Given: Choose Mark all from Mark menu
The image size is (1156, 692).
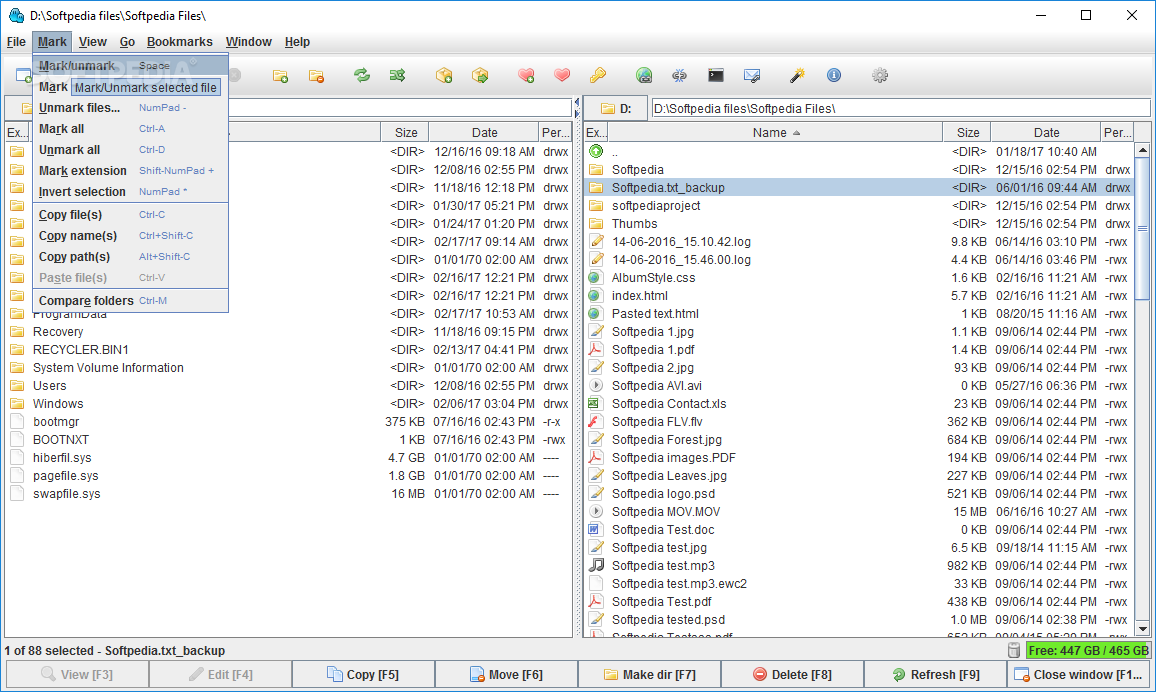Looking at the screenshot, I should tap(130, 129).
